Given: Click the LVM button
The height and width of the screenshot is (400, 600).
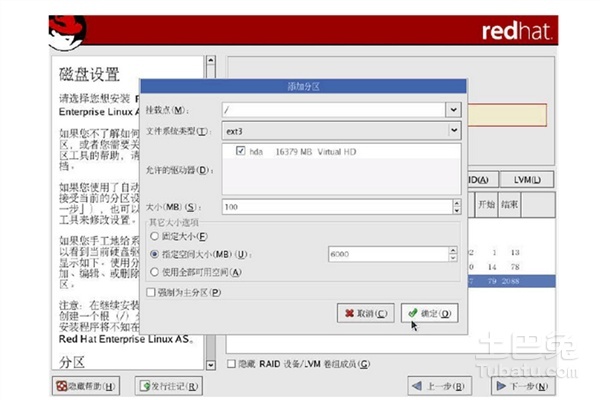Looking at the screenshot, I should click(x=527, y=180).
